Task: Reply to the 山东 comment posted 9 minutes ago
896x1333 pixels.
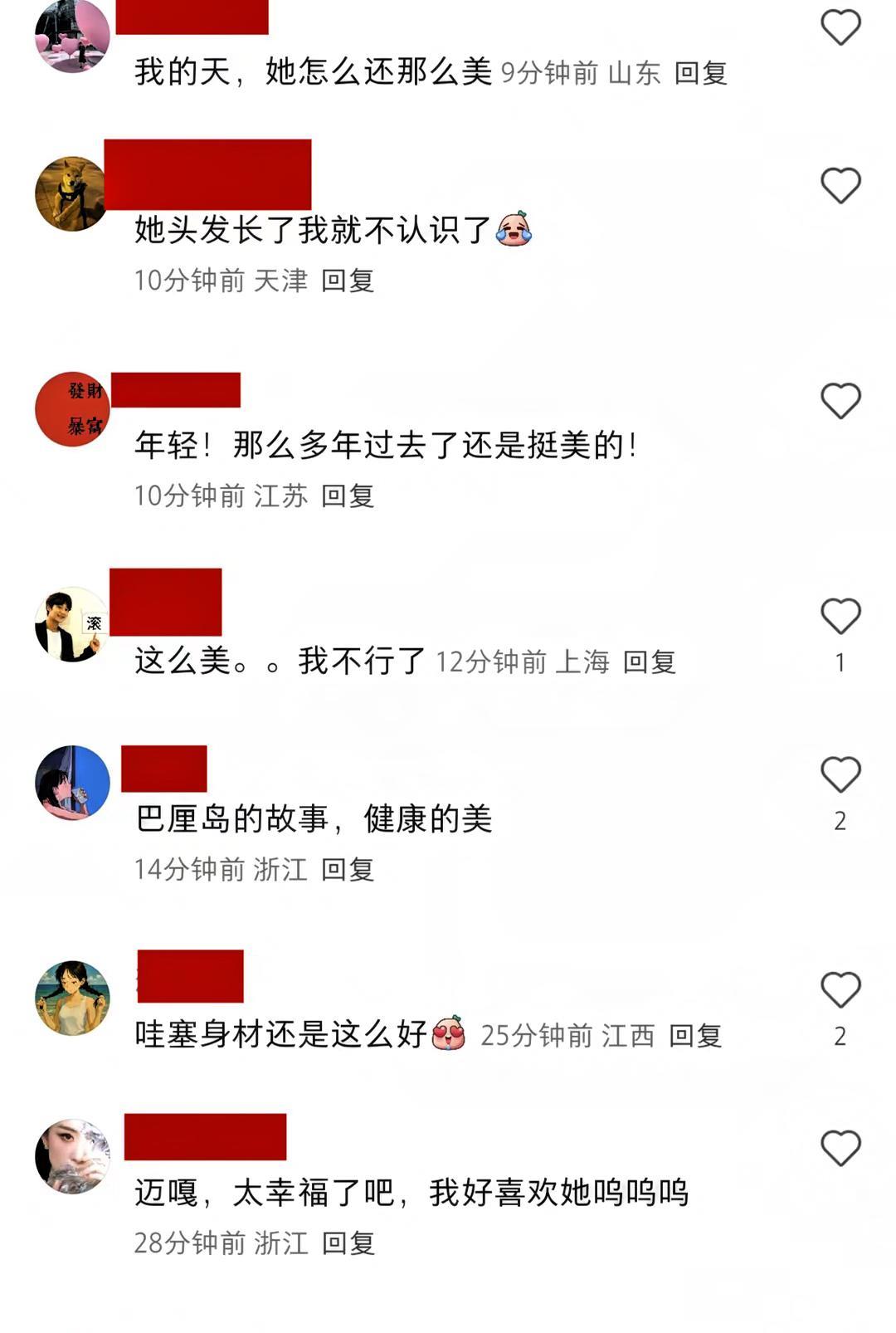Action: (701, 73)
